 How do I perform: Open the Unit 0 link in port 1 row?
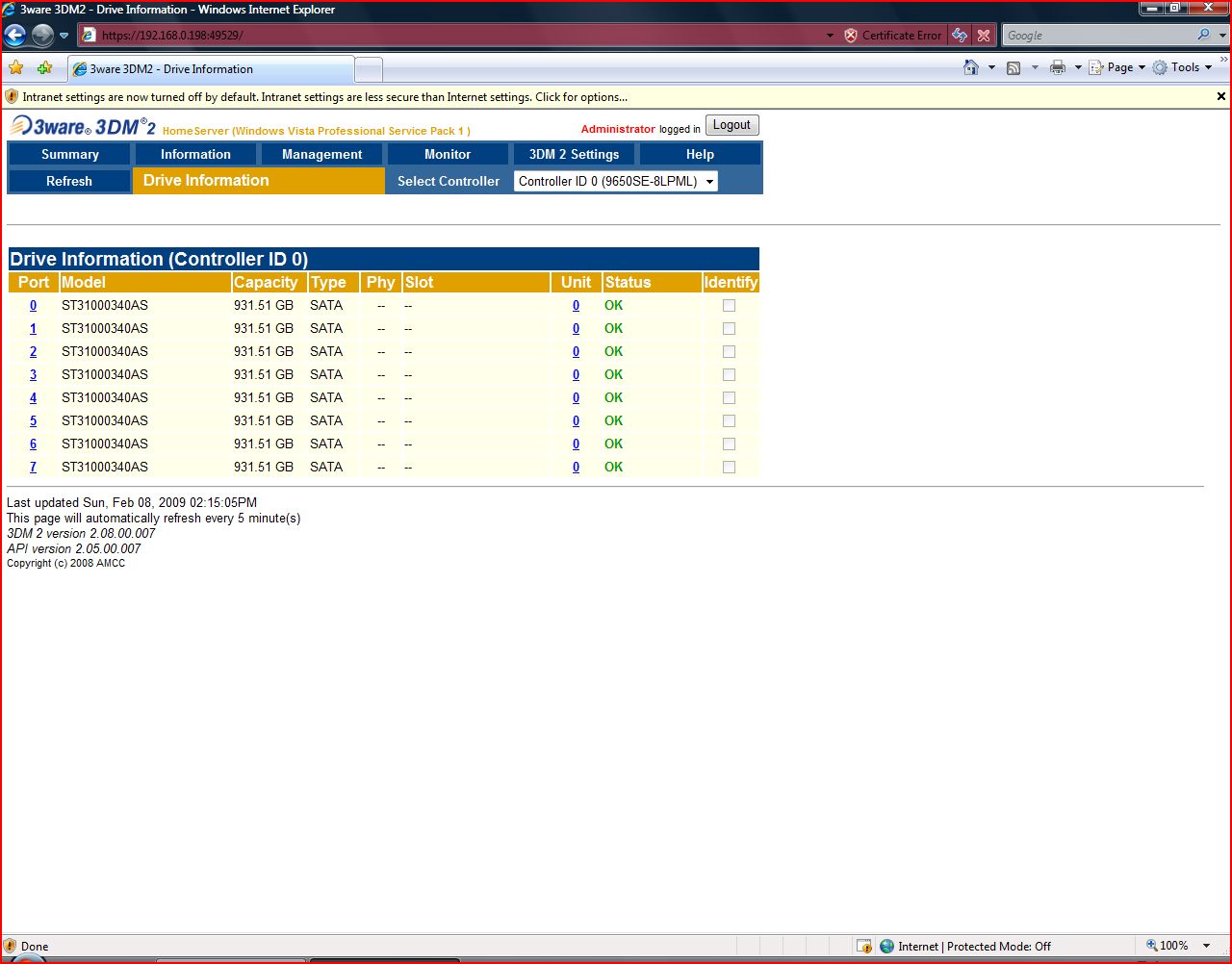pos(576,328)
